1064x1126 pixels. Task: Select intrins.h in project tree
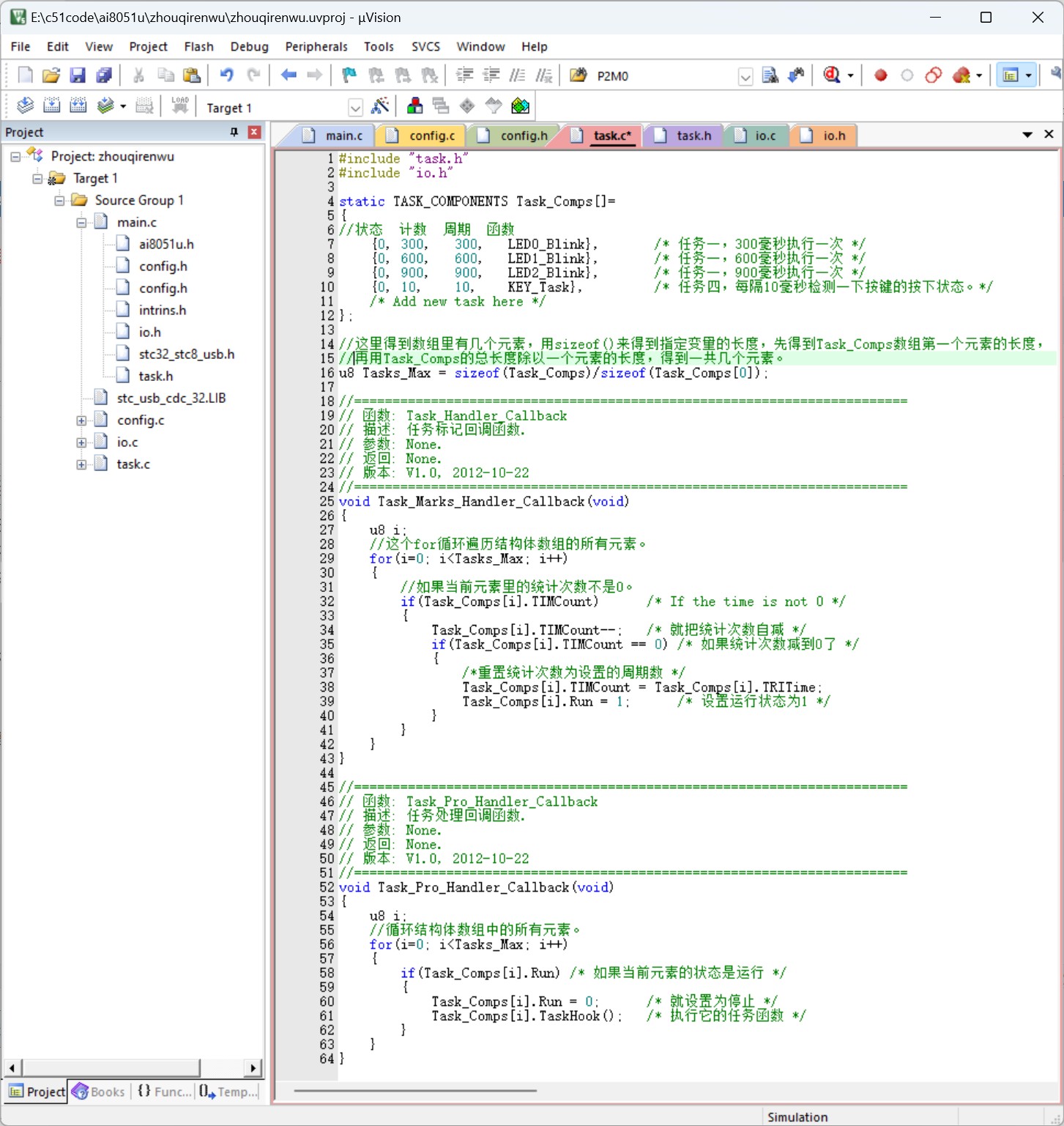[163, 311]
